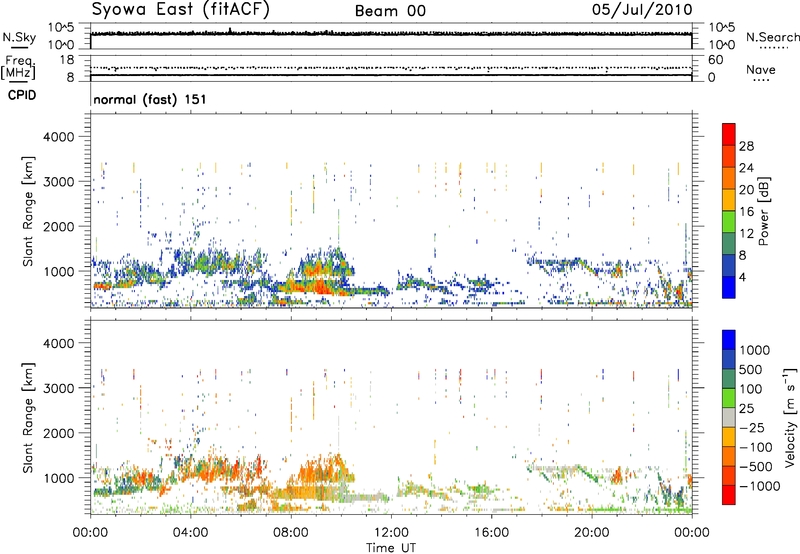Screen dimensions: 800x554
Task: Click the "Power [dB]" colorbar label
Action: [x=763, y=211]
